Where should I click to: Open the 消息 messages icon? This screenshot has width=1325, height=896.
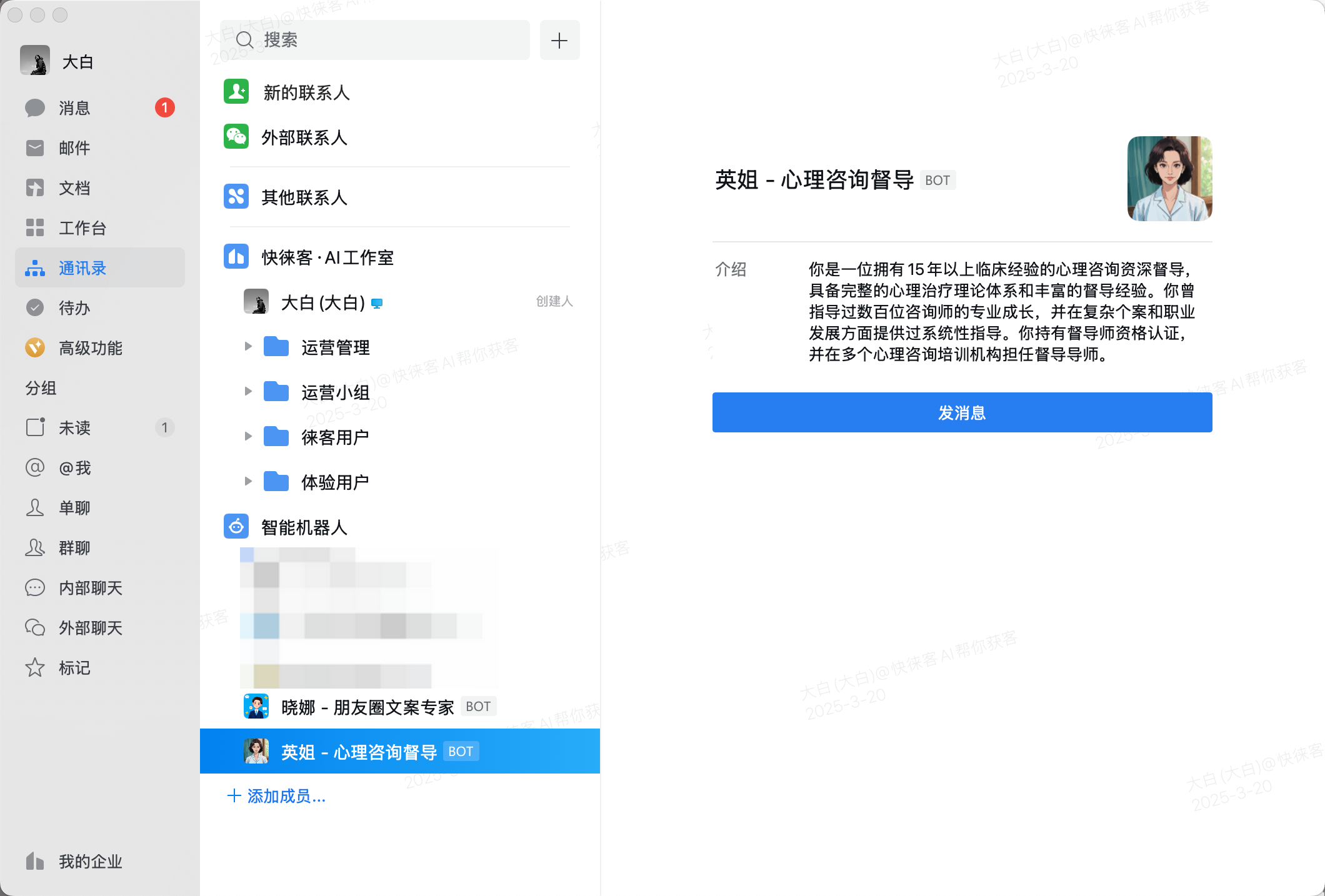(35, 108)
